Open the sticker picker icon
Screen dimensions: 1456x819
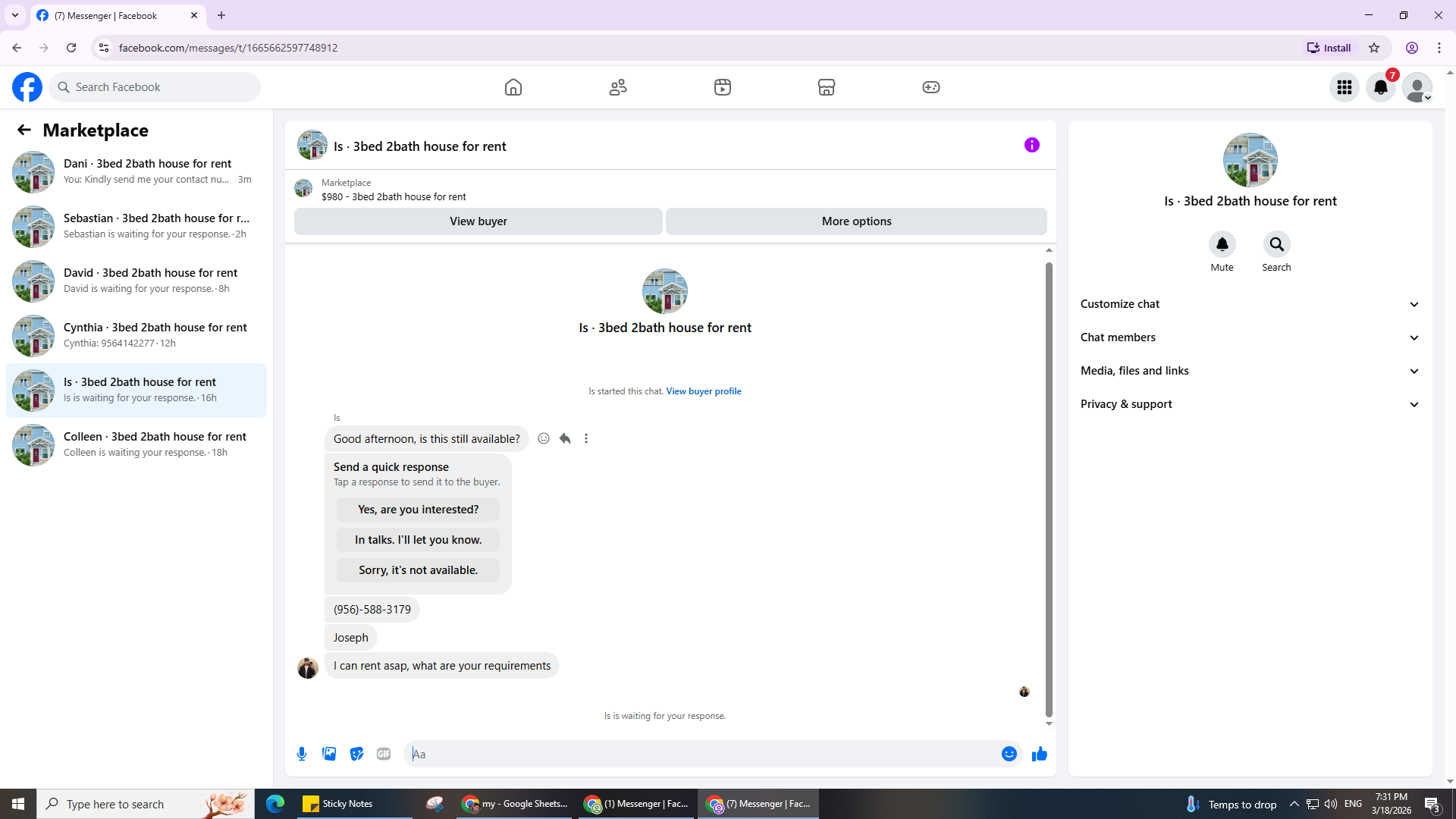click(356, 754)
